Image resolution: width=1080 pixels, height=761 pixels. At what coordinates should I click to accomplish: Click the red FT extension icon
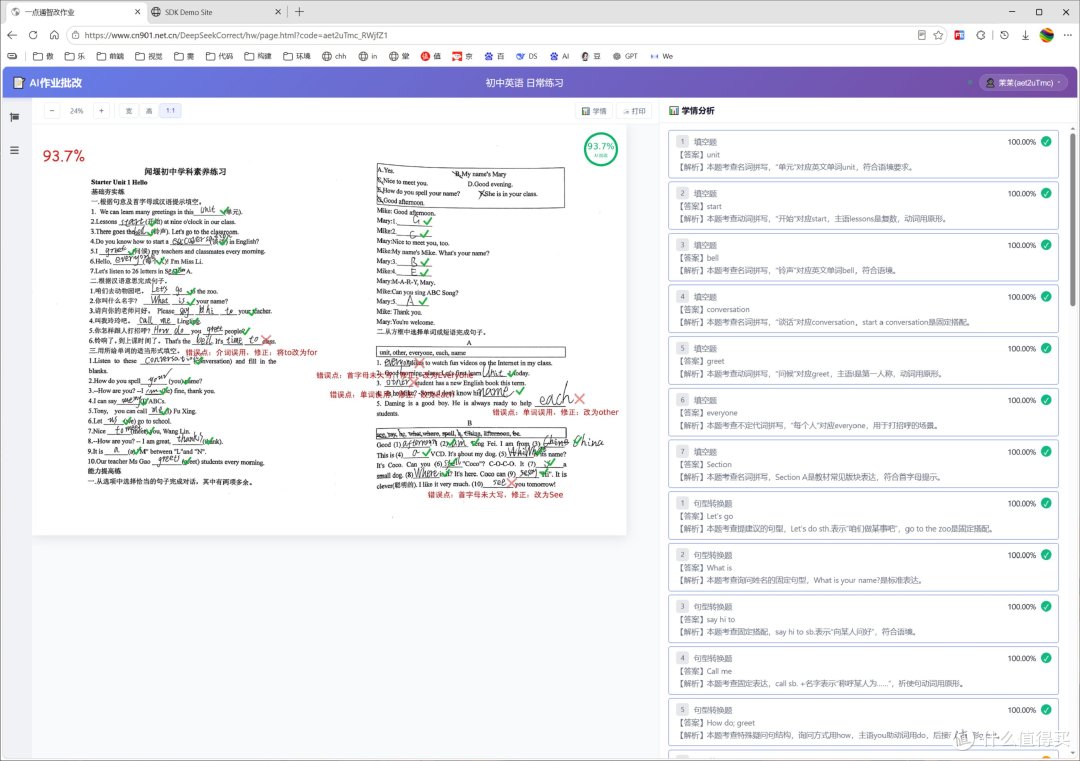959,35
